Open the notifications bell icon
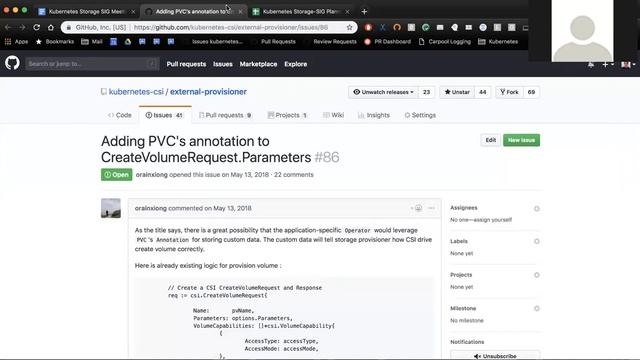Screen dimensions: 640x360 click(x=591, y=64)
